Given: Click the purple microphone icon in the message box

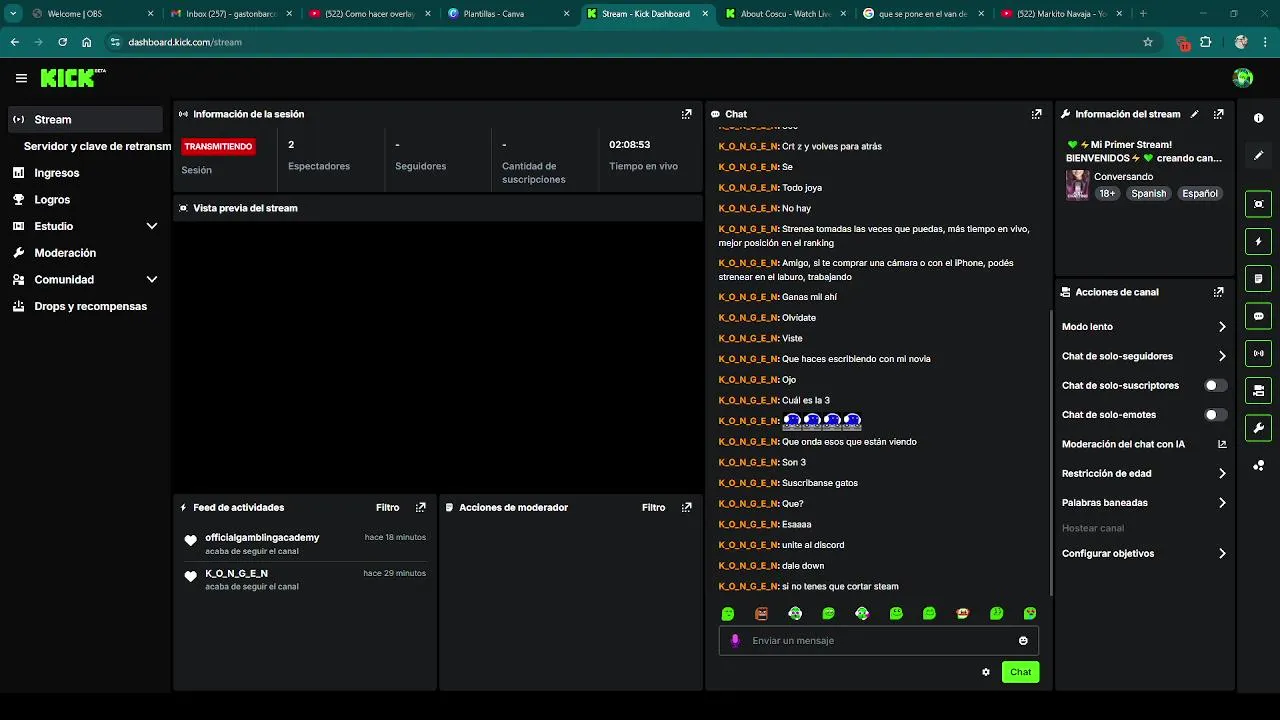Looking at the screenshot, I should pyautogui.click(x=735, y=640).
